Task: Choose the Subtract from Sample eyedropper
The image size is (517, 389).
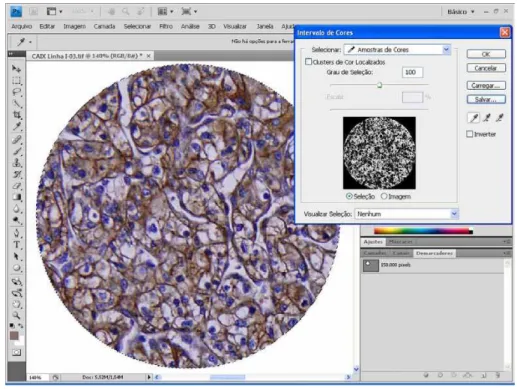Action: (x=499, y=118)
